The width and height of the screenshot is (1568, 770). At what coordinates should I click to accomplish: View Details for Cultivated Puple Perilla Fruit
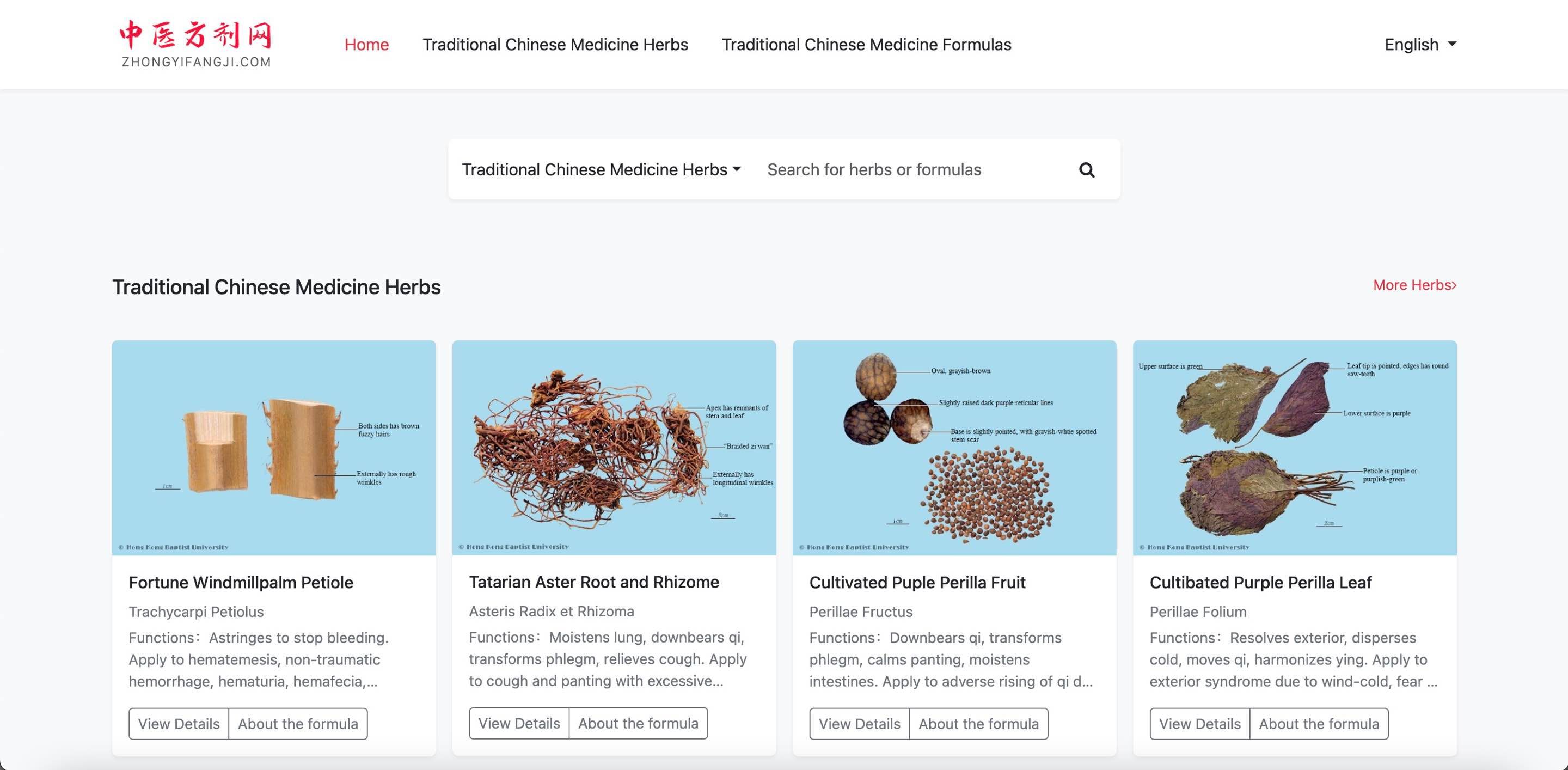(x=859, y=724)
